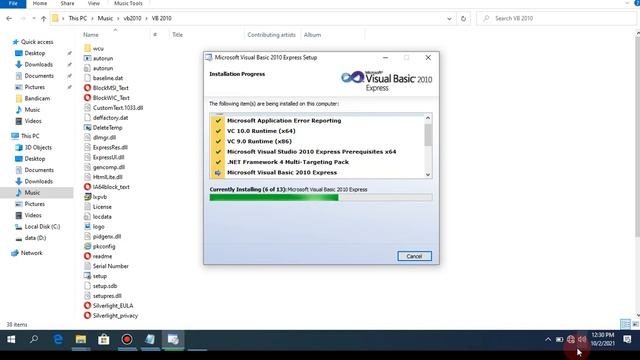Open the taskbar clock and calendar
The image size is (640, 360).
(x=602, y=340)
